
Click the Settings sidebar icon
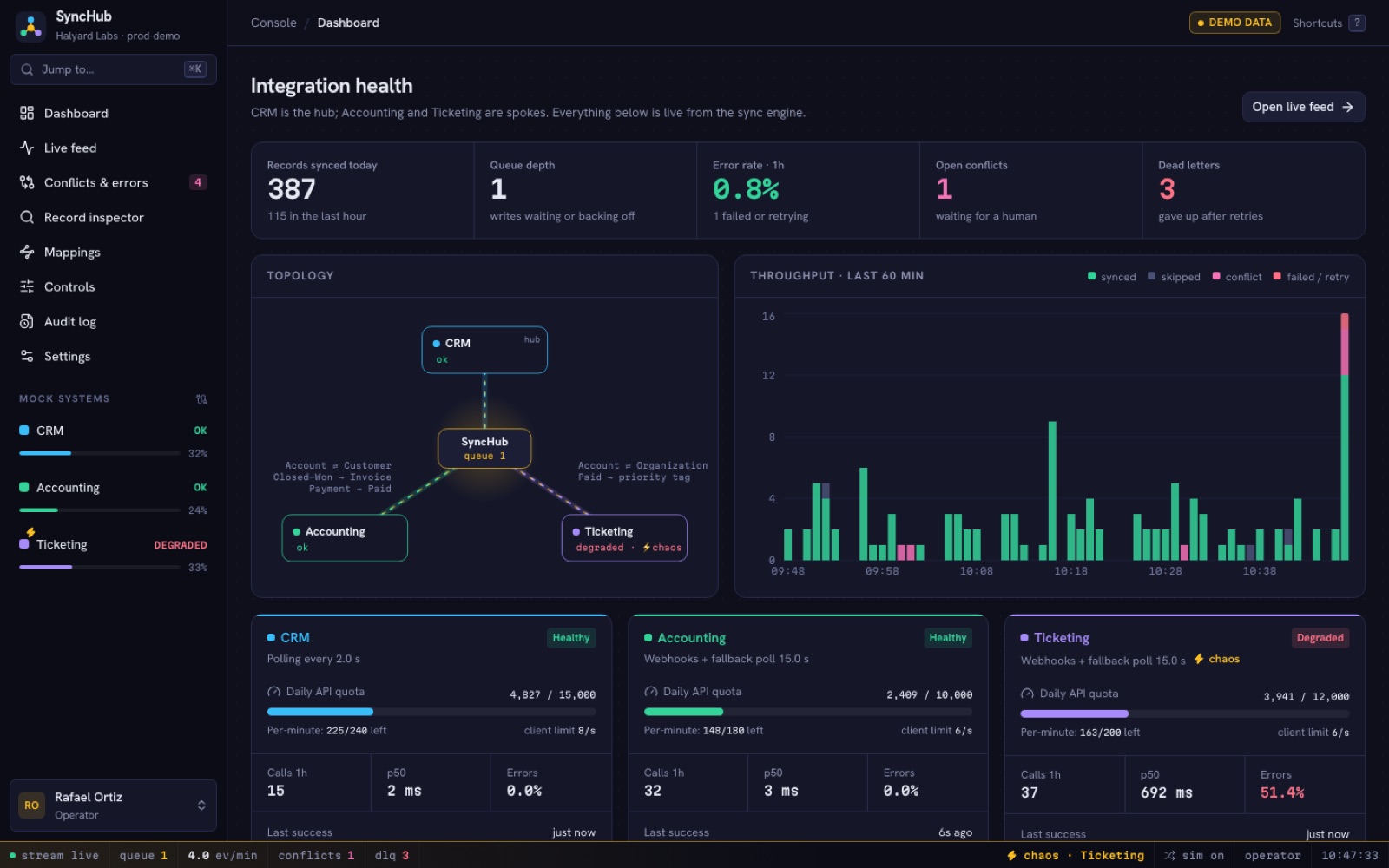[27, 356]
